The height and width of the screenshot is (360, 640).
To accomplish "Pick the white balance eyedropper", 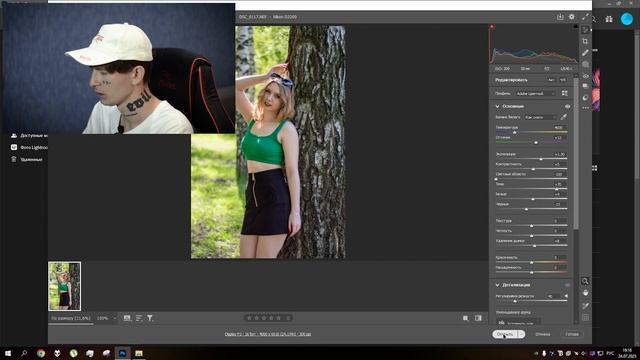I will pyautogui.click(x=564, y=117).
